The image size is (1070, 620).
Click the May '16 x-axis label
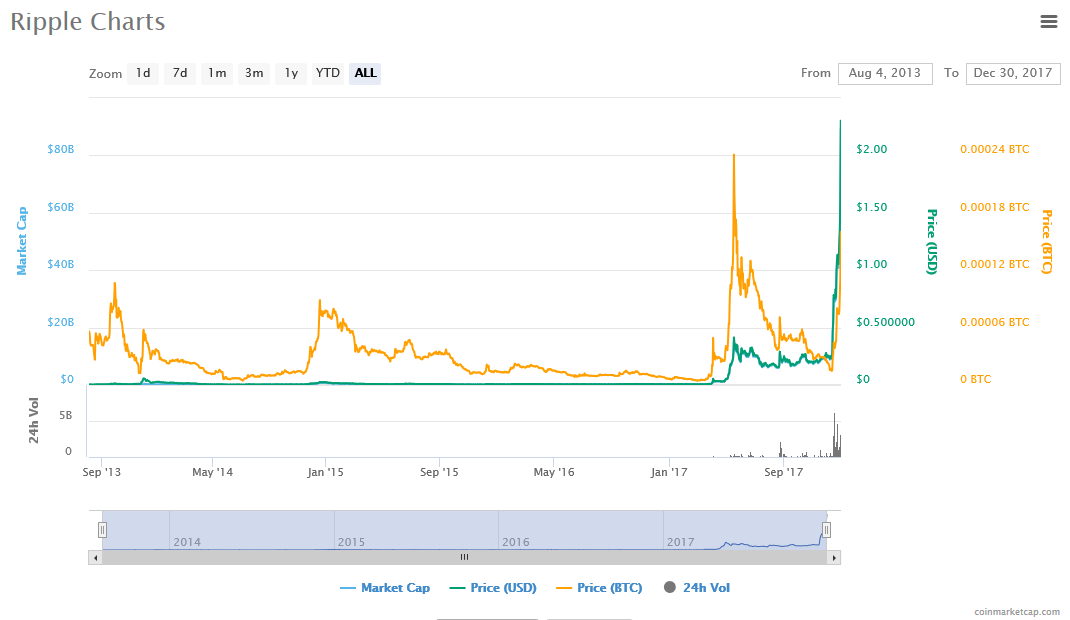click(x=554, y=472)
